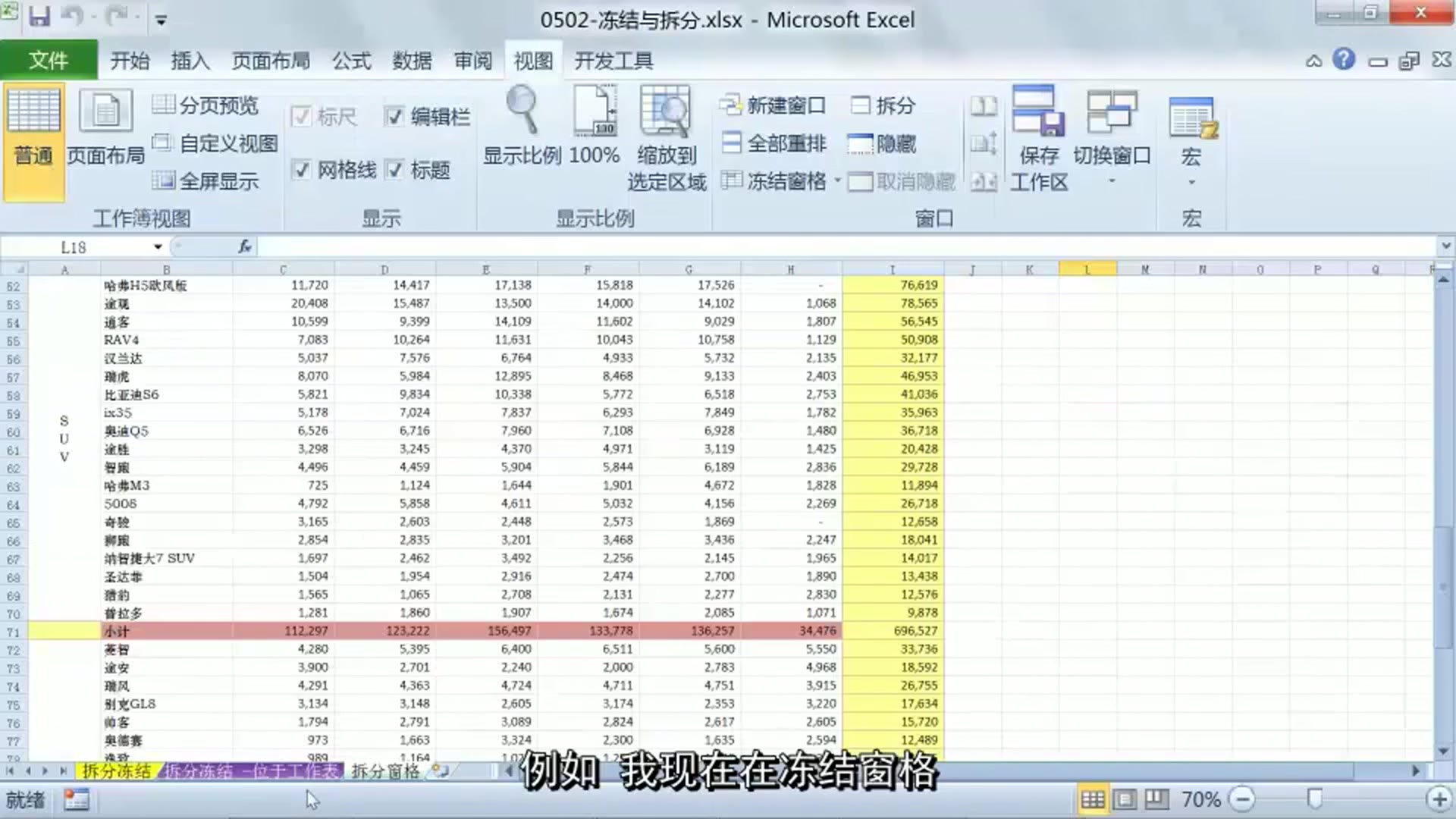Toggle 编辑栏 (Formula Bar) checkbox
The height and width of the screenshot is (819, 1456).
coord(393,117)
